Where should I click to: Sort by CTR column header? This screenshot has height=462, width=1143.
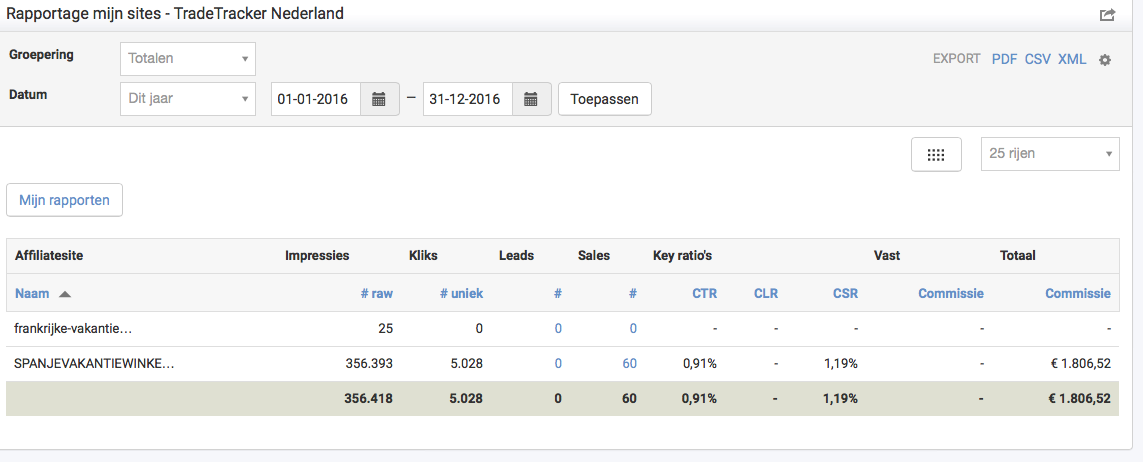click(x=705, y=294)
